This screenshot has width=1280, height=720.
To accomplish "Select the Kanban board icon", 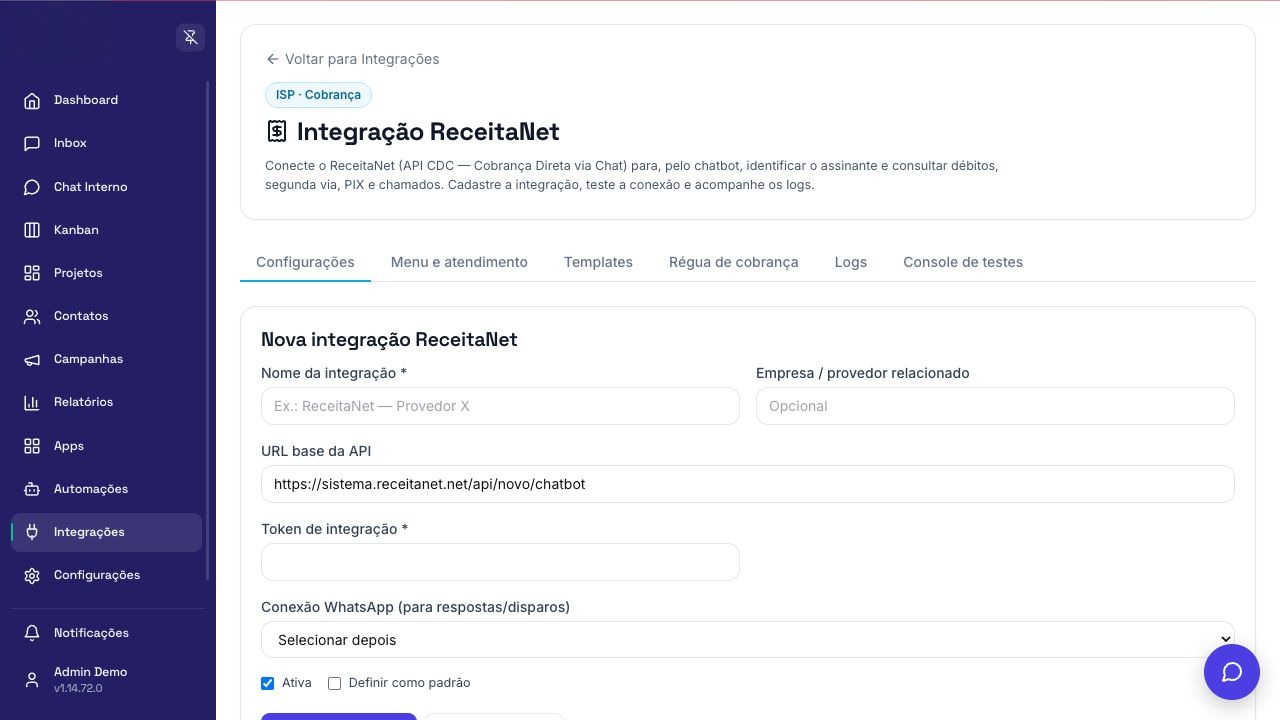I will [x=32, y=230].
